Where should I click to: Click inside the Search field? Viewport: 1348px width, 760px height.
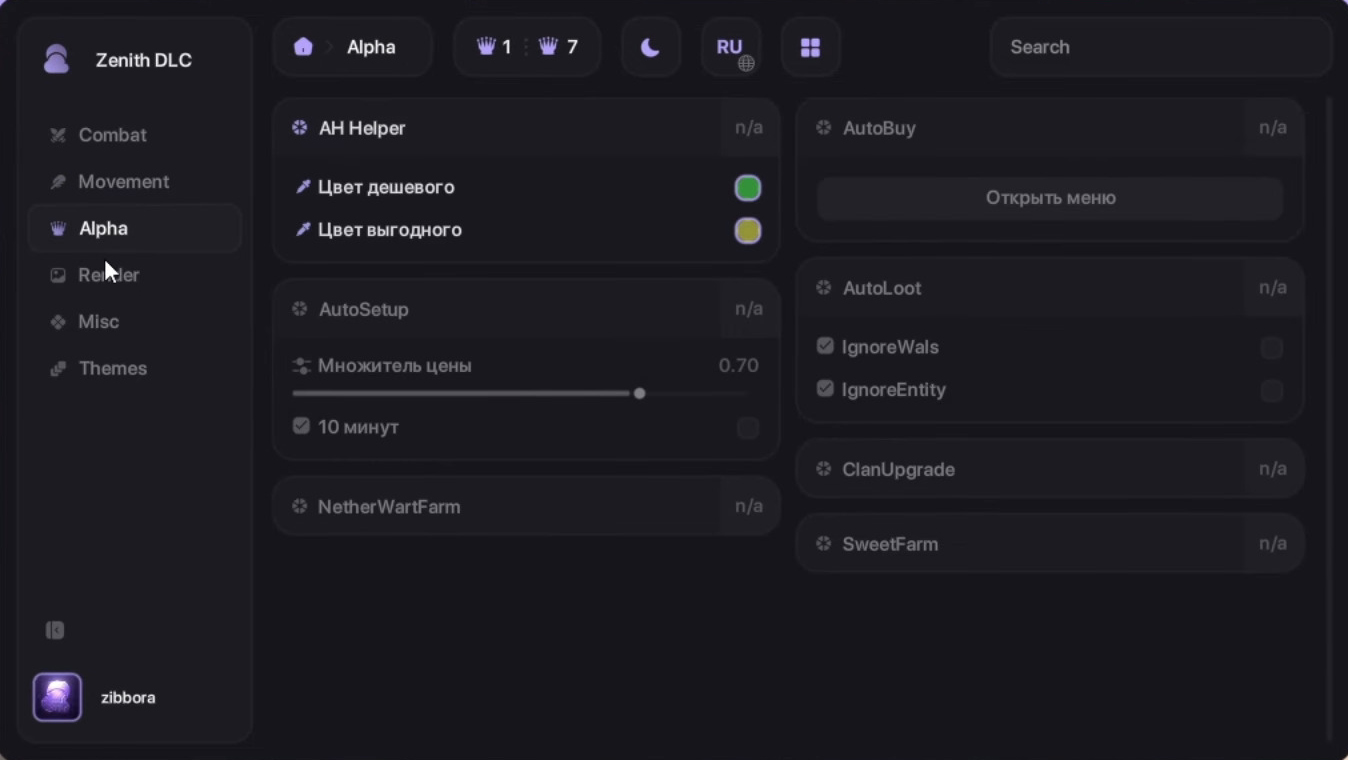(x=1160, y=47)
